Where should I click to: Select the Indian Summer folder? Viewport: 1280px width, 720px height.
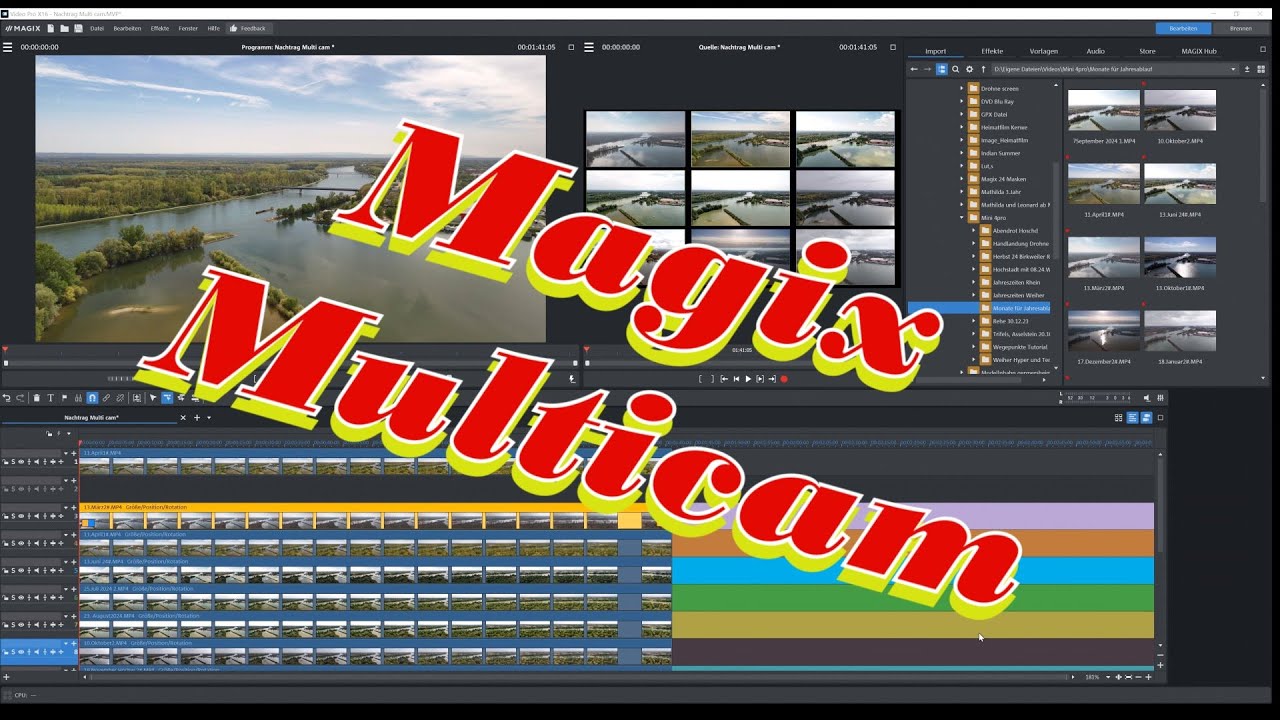click(1001, 153)
